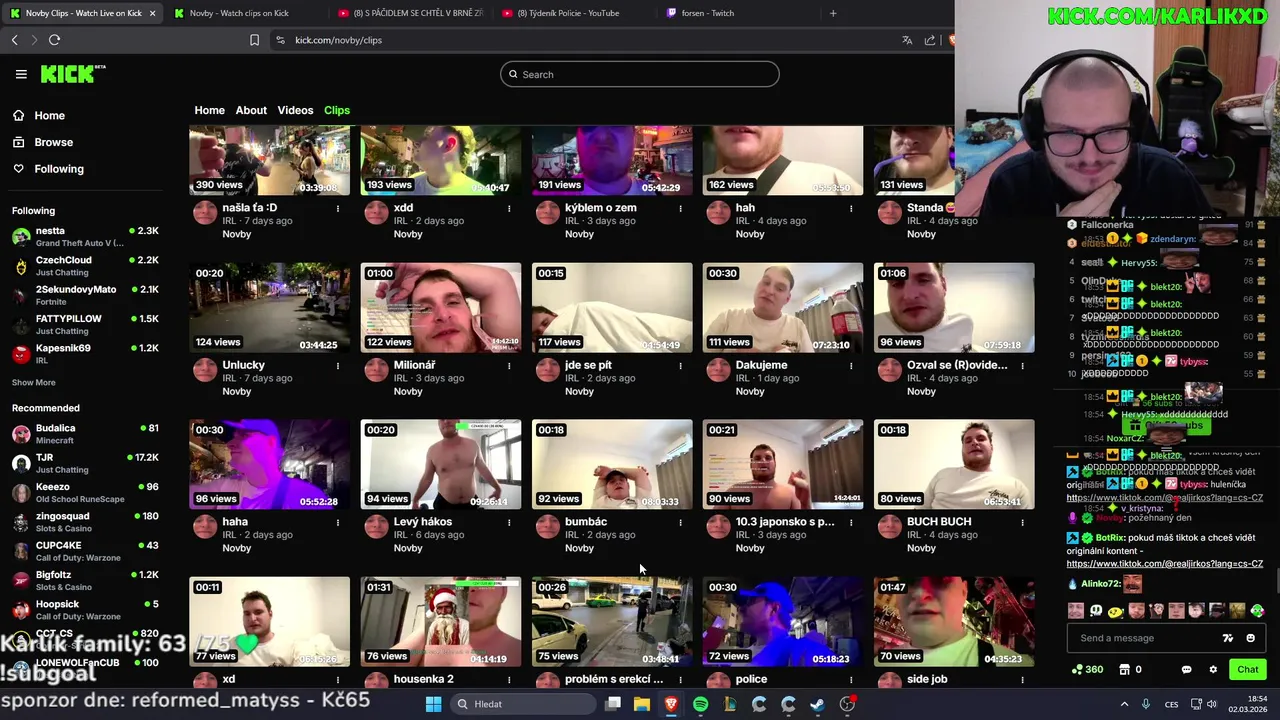Screen dimensions: 1280x720
Task: Open CzechCloud channel in Following list
Action: (x=85, y=266)
